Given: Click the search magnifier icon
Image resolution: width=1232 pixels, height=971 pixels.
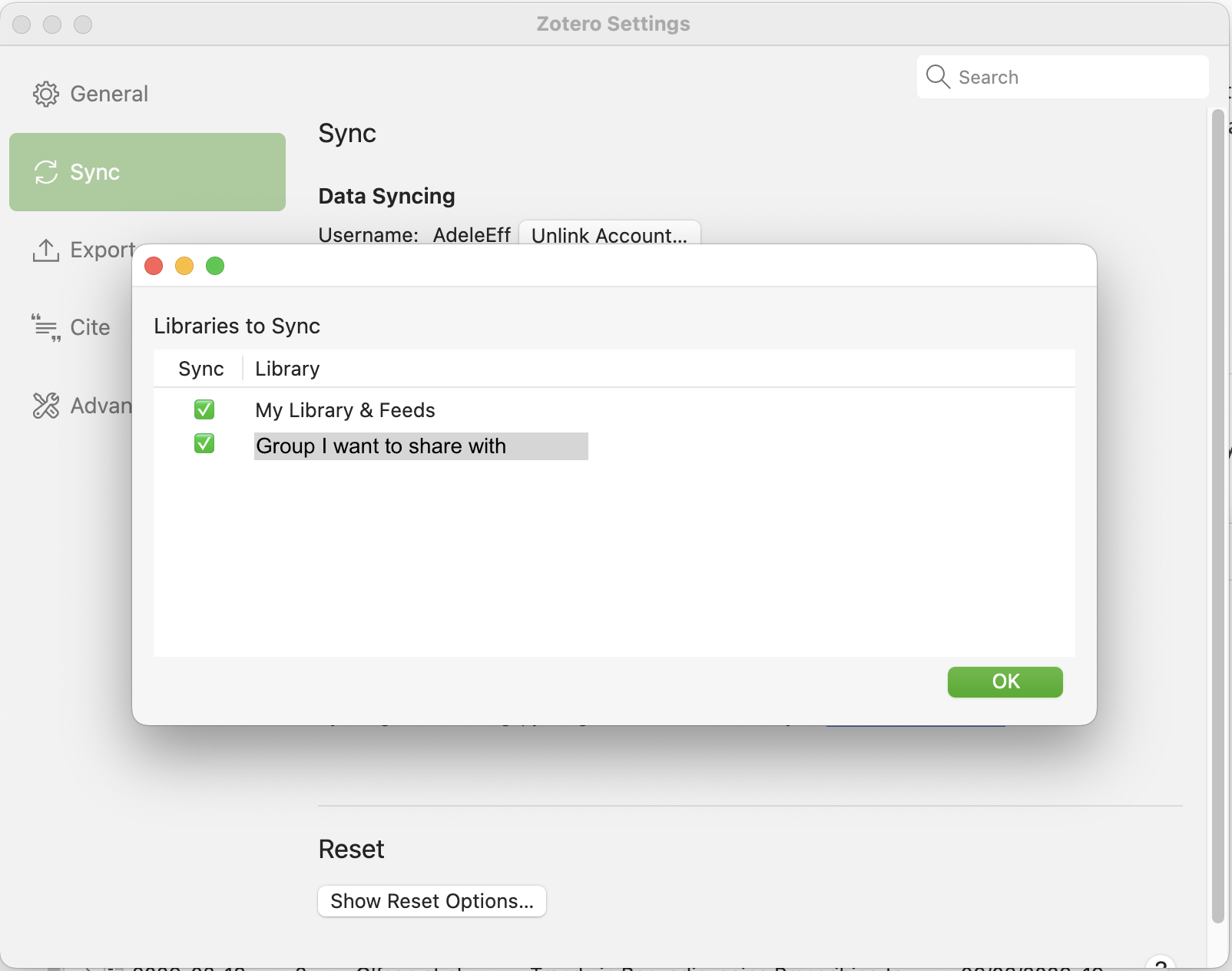Looking at the screenshot, I should click(x=938, y=77).
